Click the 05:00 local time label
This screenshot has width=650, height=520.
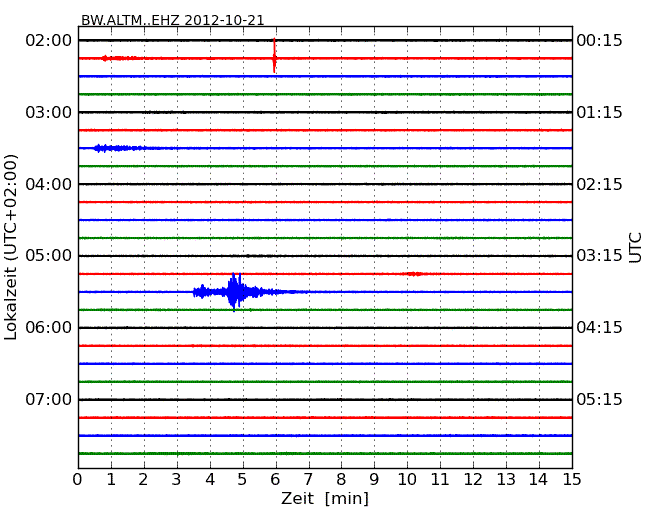coord(49,255)
